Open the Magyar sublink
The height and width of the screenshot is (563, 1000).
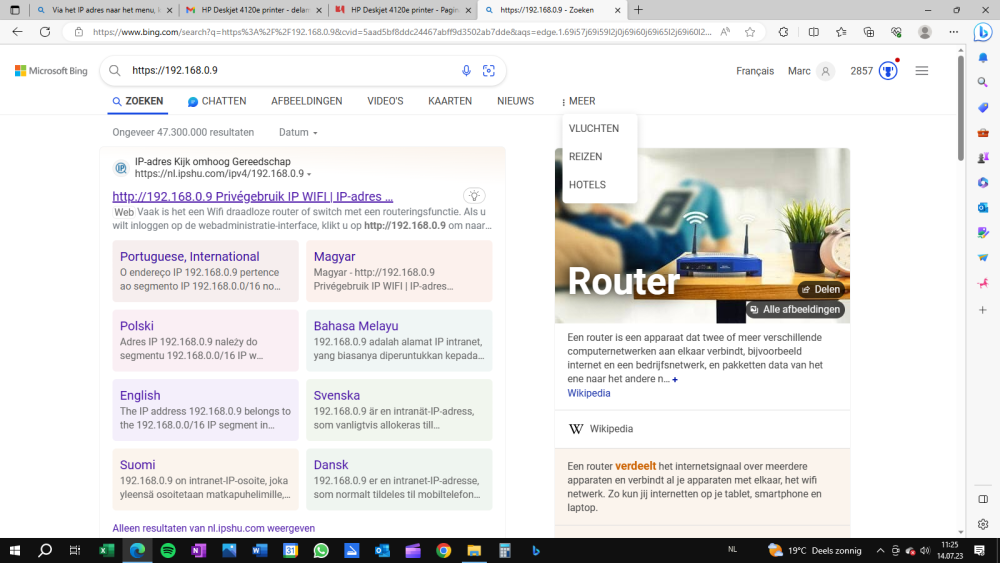[x=334, y=256]
